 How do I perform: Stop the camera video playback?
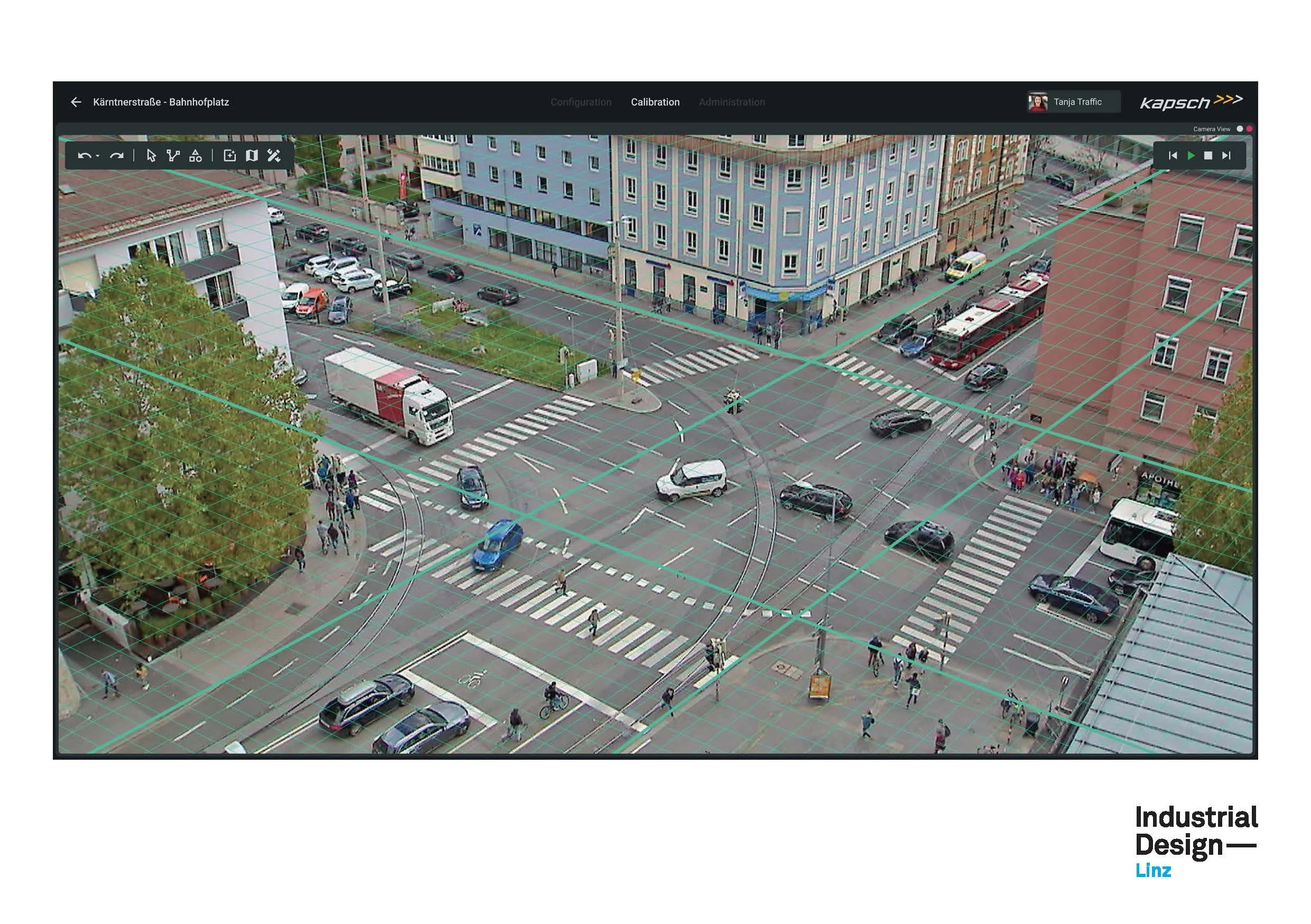click(x=1208, y=156)
